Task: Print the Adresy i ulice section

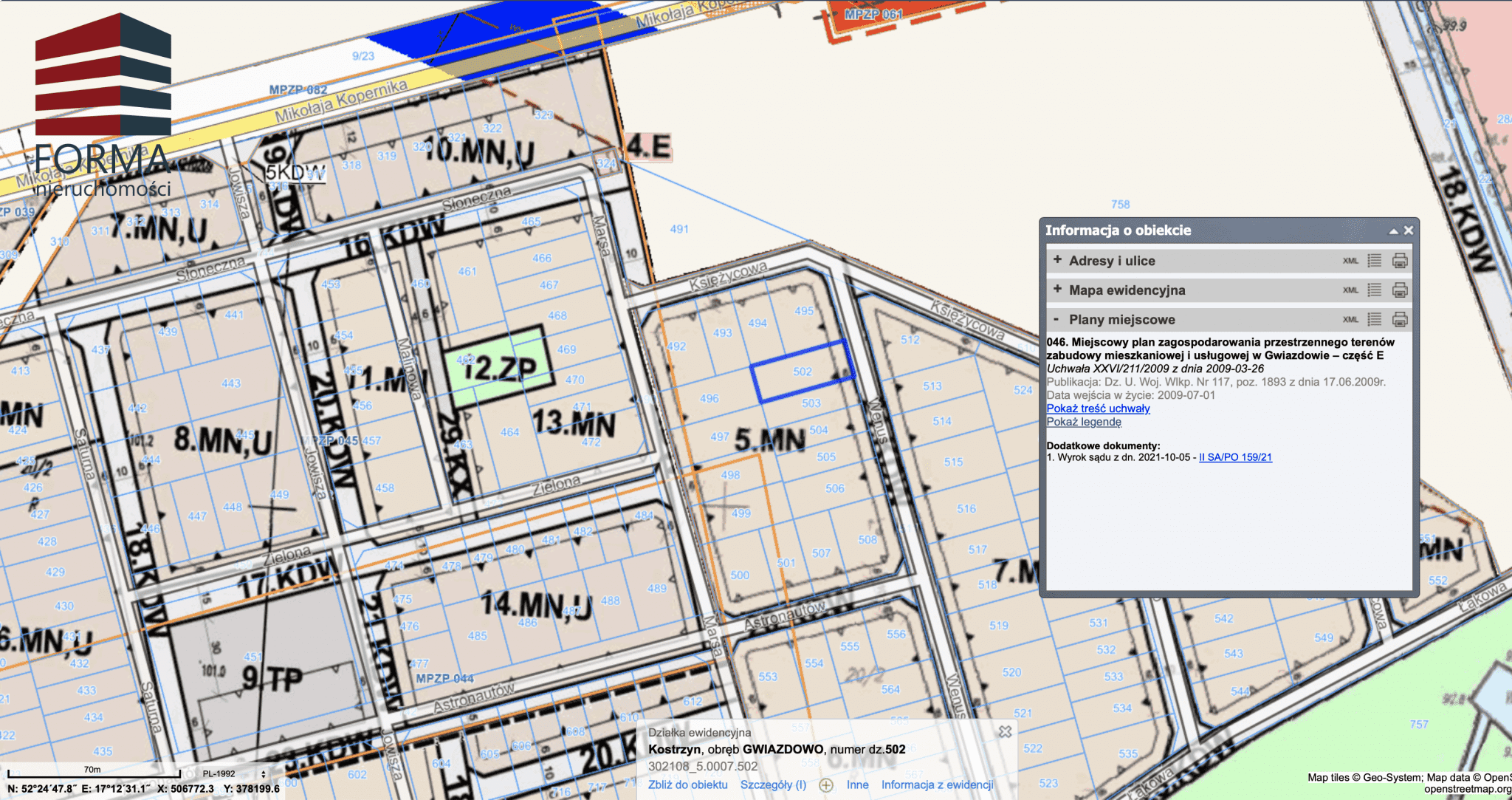Action: [x=1399, y=261]
